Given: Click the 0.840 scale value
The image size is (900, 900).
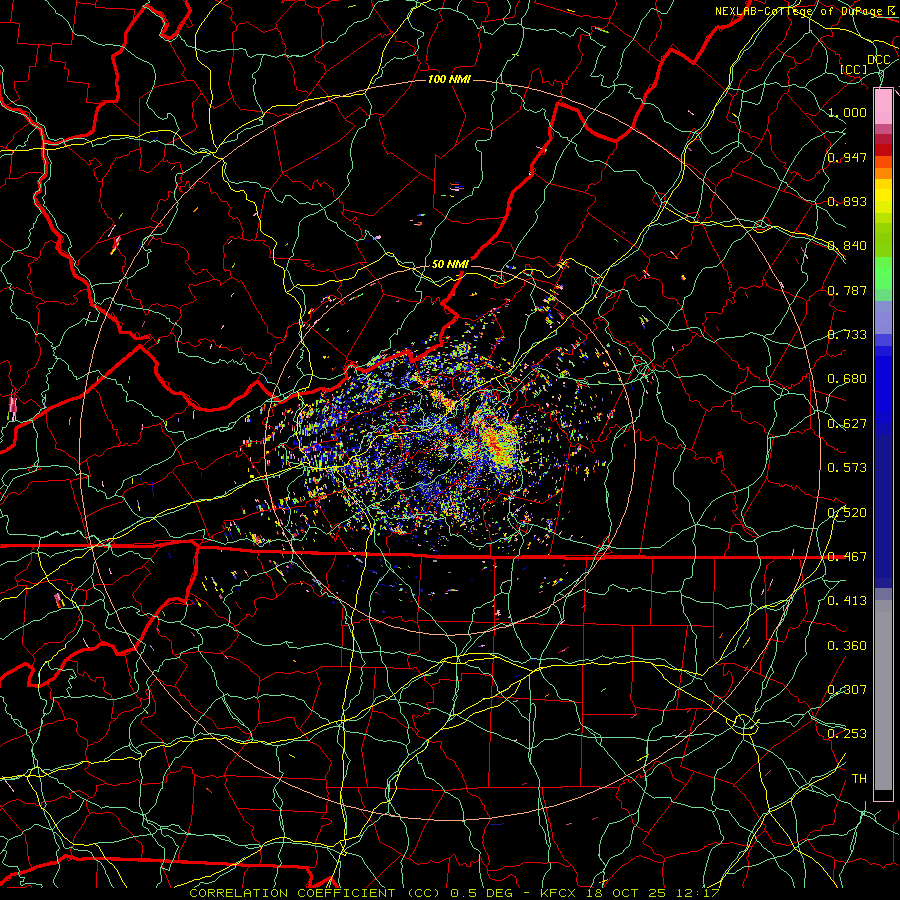Looking at the screenshot, I should click(x=847, y=246).
